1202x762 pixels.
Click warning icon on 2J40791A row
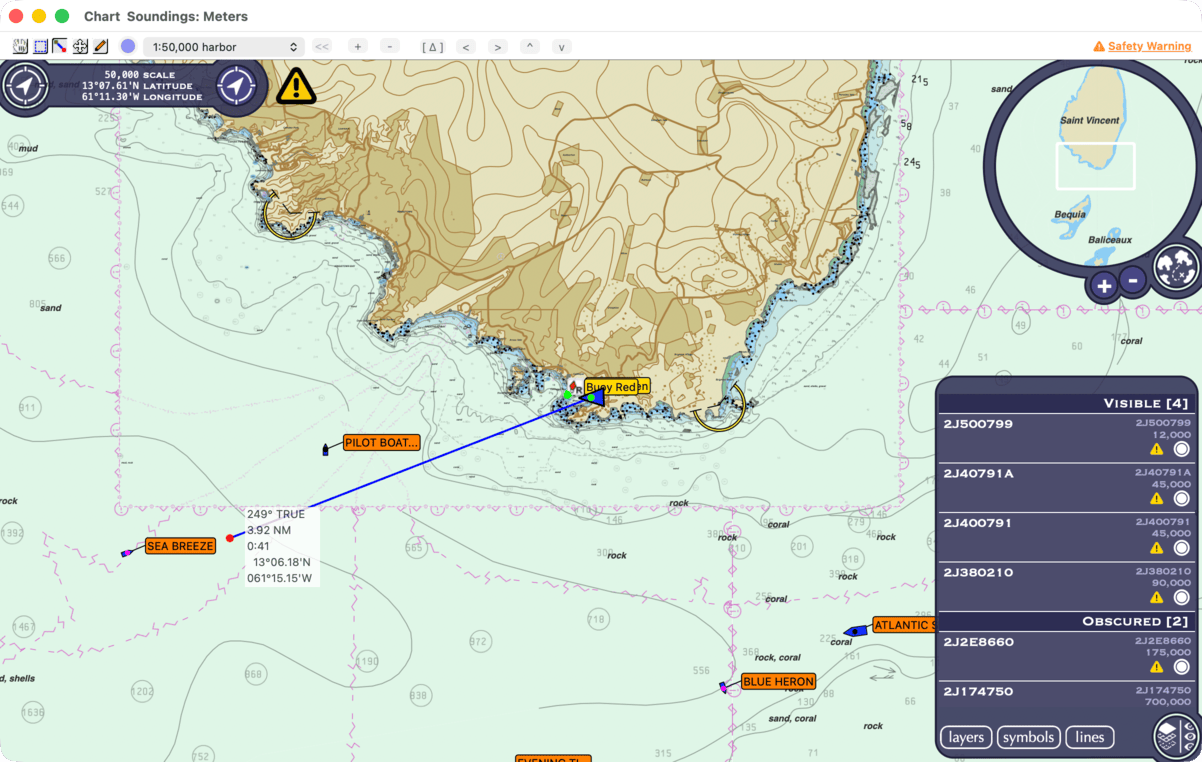[x=1157, y=498]
